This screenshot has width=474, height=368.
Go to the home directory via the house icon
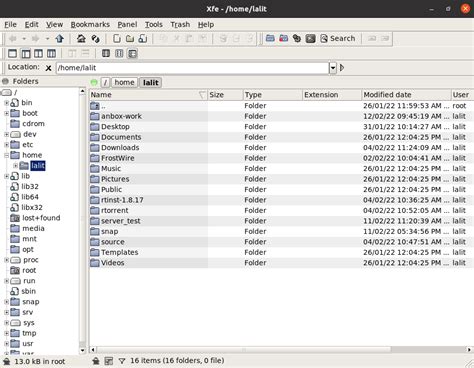[x=81, y=39]
